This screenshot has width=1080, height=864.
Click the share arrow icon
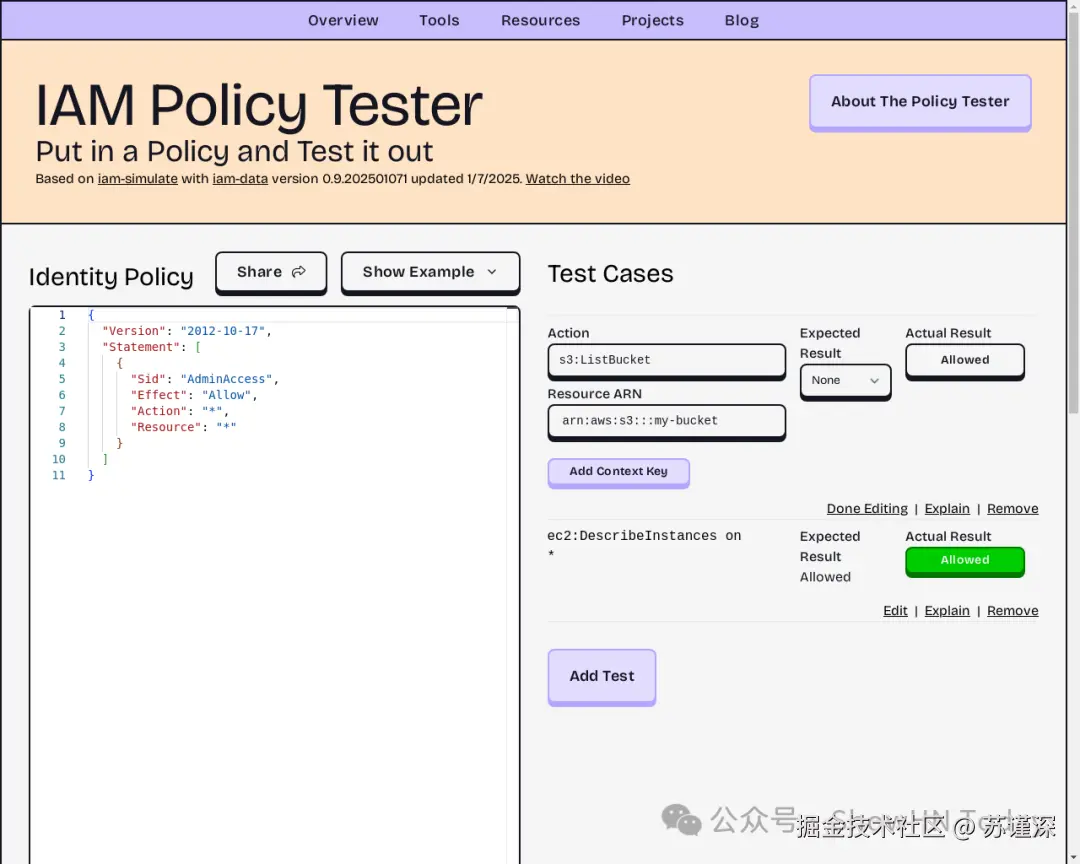(298, 272)
